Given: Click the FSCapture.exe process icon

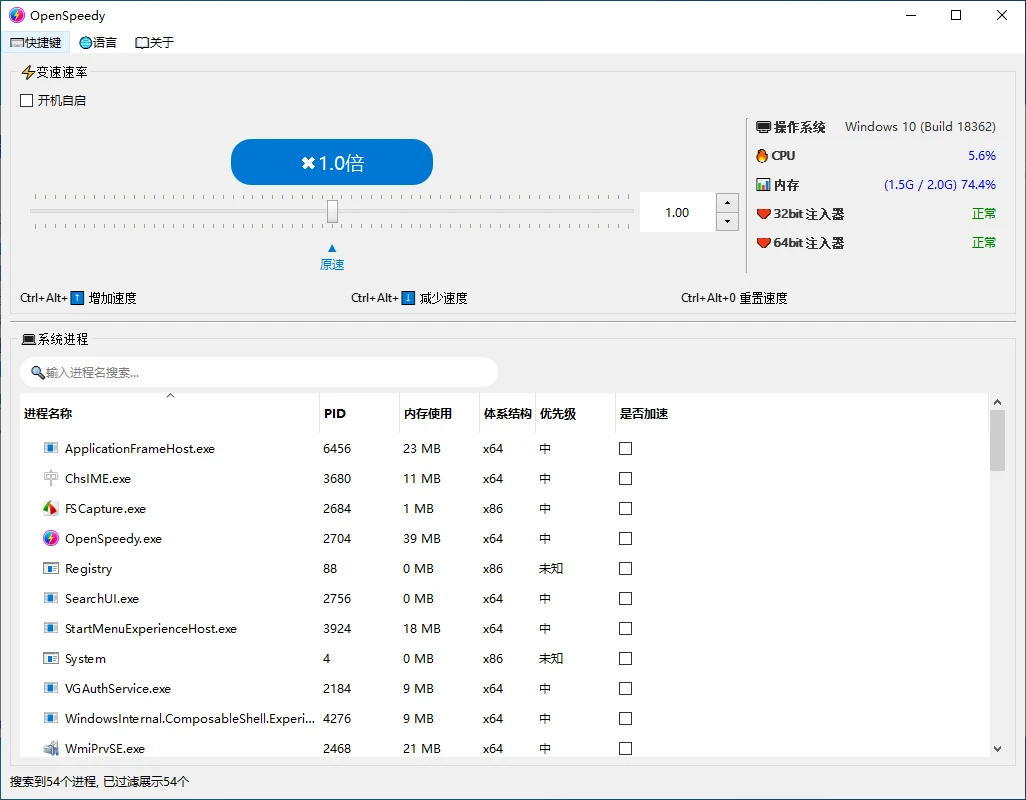Looking at the screenshot, I should click(51, 509).
